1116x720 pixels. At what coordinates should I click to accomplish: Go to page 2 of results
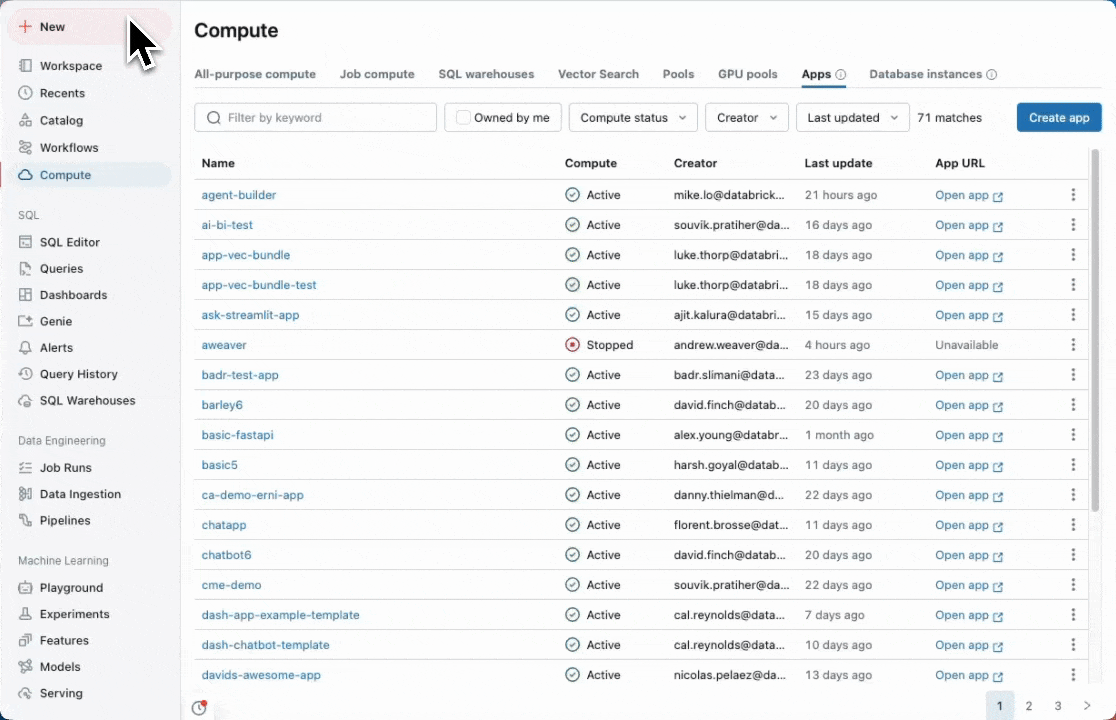(1029, 705)
